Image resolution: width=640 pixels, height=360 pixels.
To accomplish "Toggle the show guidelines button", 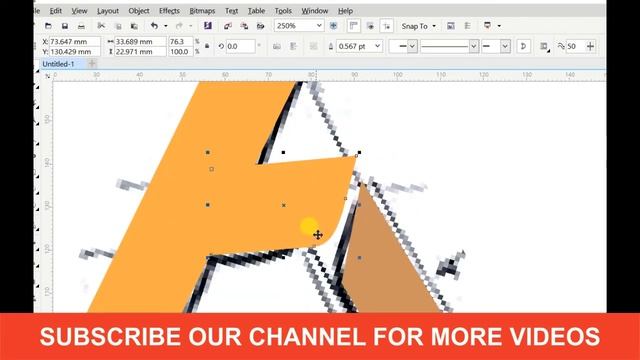I will [386, 26].
